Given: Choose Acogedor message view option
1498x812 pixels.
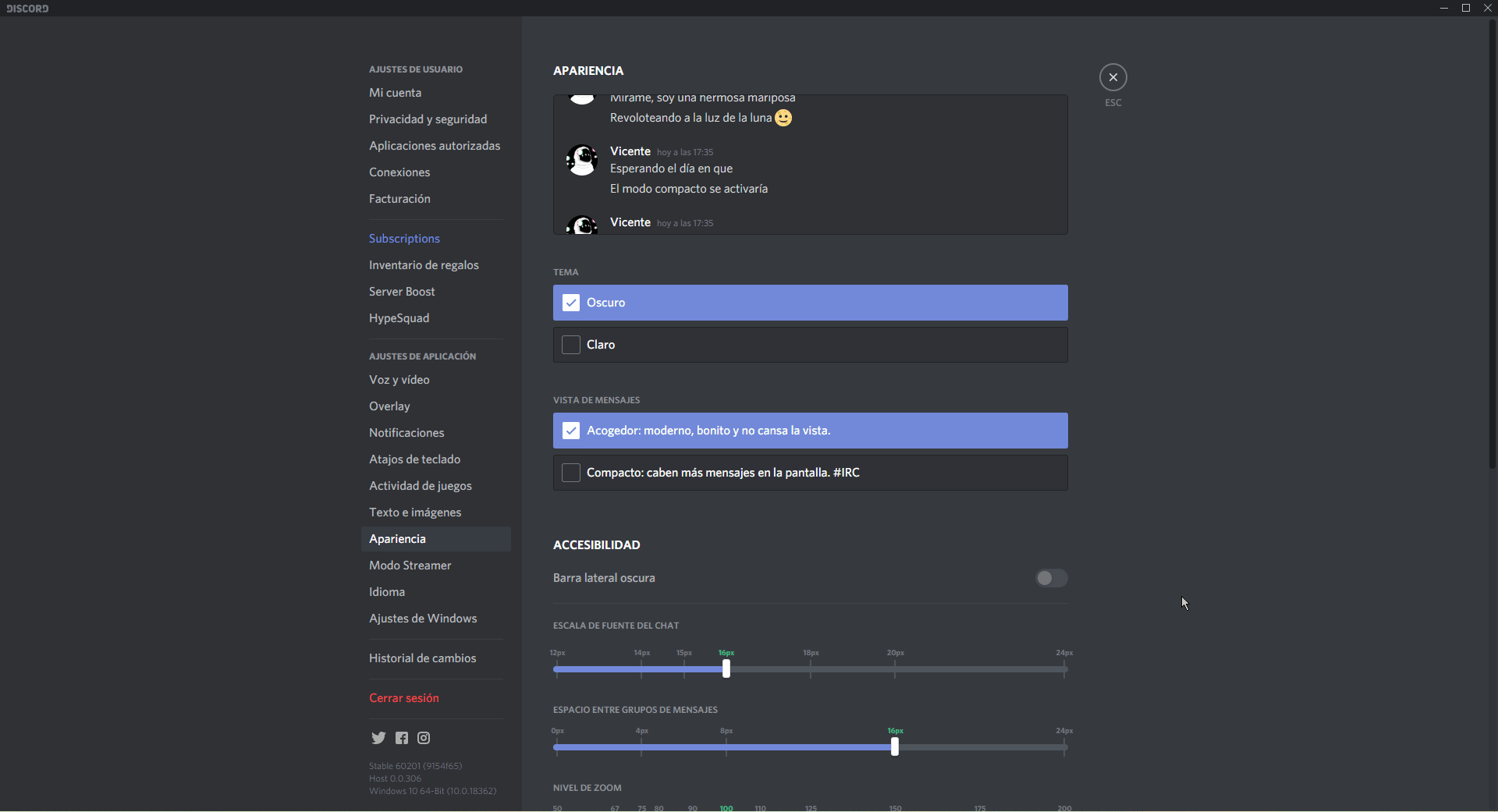Looking at the screenshot, I should [x=810, y=431].
